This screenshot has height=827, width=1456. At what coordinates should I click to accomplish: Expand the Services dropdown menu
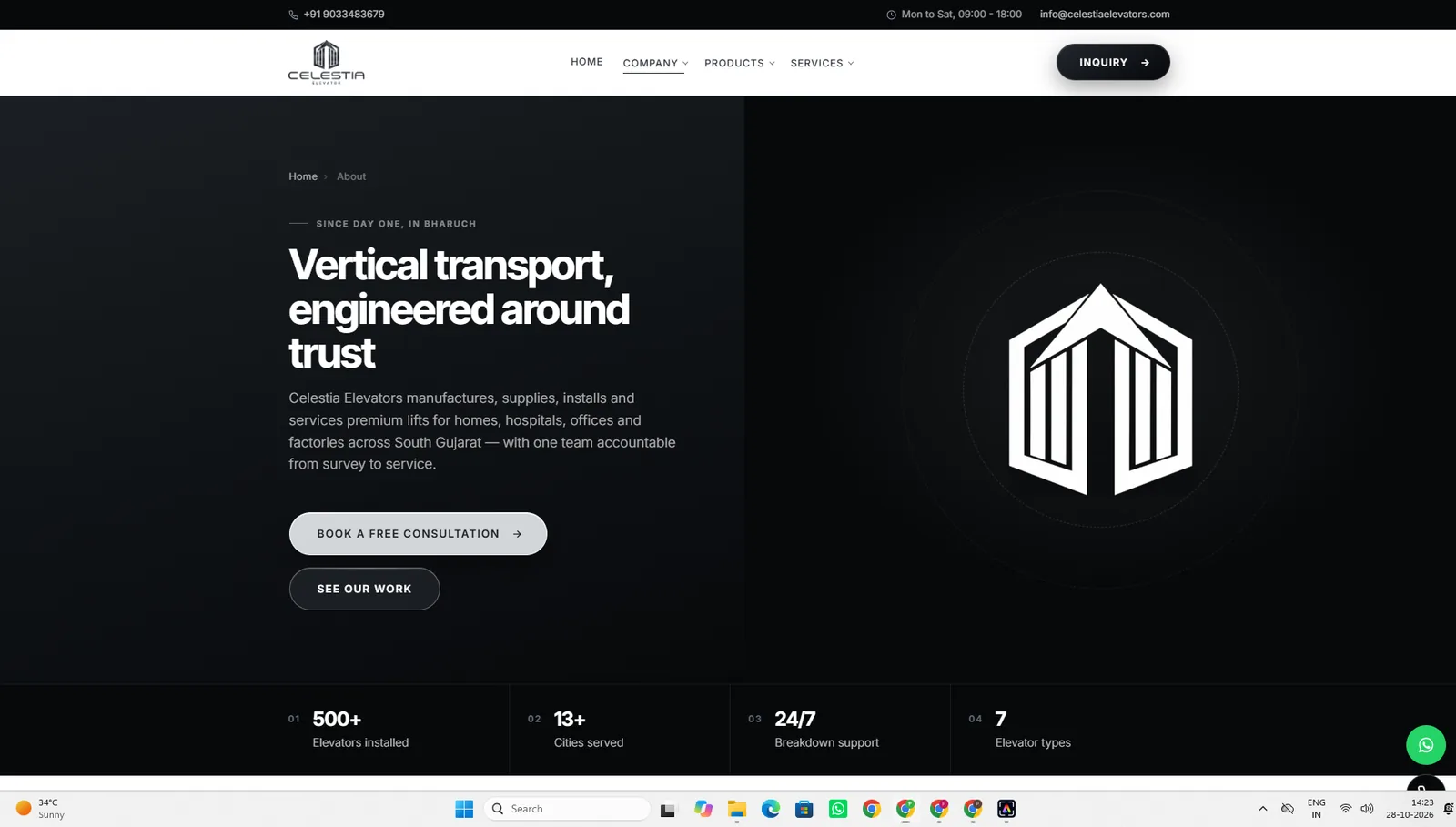pyautogui.click(x=822, y=63)
